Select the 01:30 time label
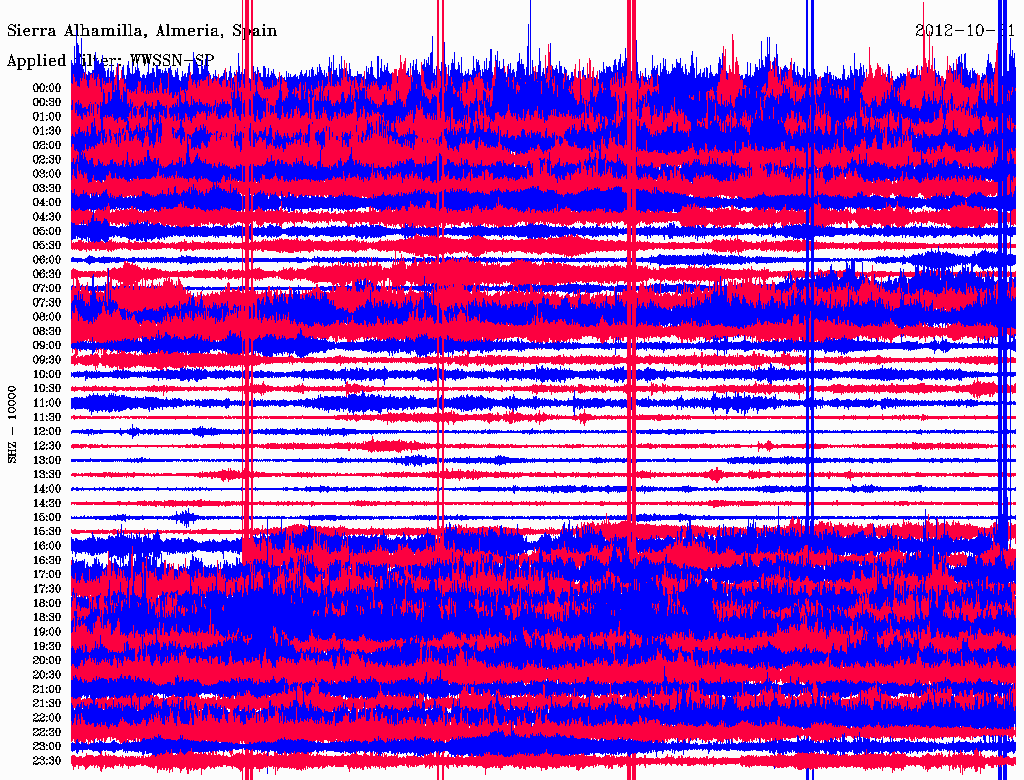Image resolution: width=1024 pixels, height=780 pixels. 46,131
